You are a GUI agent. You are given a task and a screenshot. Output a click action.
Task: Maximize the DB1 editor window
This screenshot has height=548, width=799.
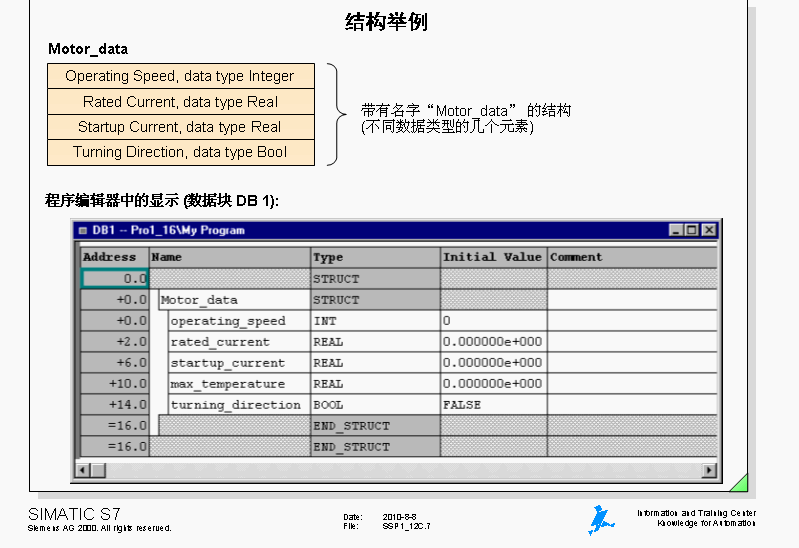(693, 230)
